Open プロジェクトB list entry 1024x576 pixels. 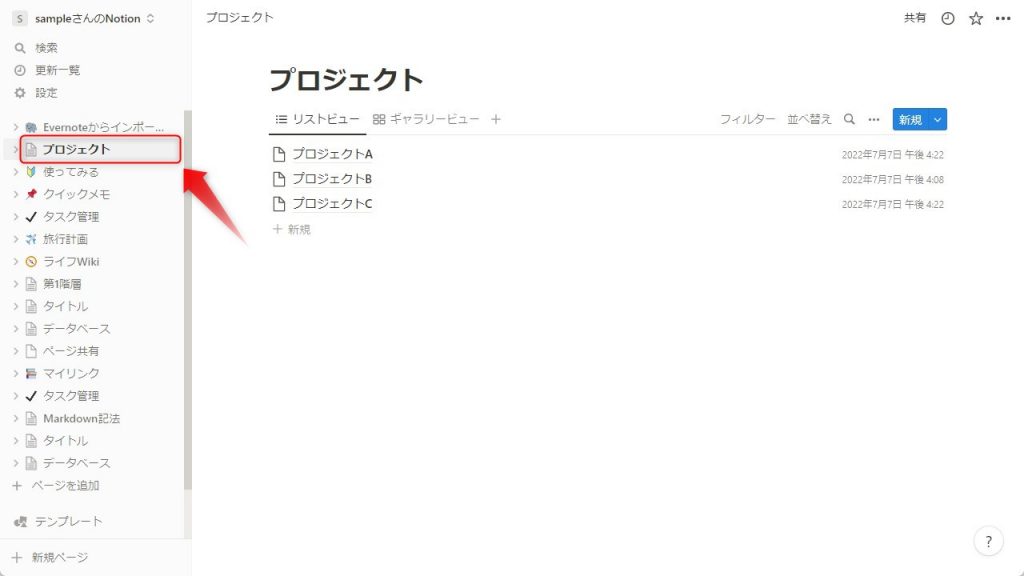coord(332,179)
